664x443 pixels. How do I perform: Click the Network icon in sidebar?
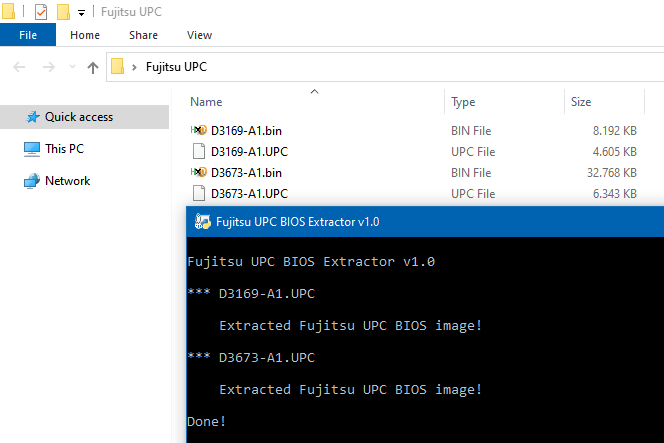coord(32,181)
